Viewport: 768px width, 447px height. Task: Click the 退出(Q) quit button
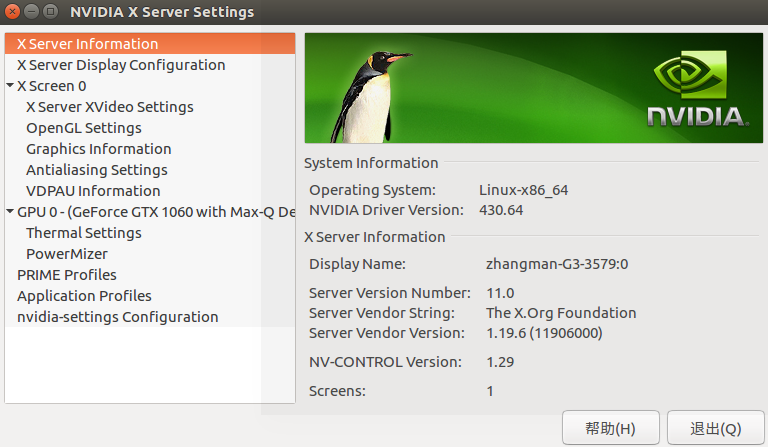716,428
